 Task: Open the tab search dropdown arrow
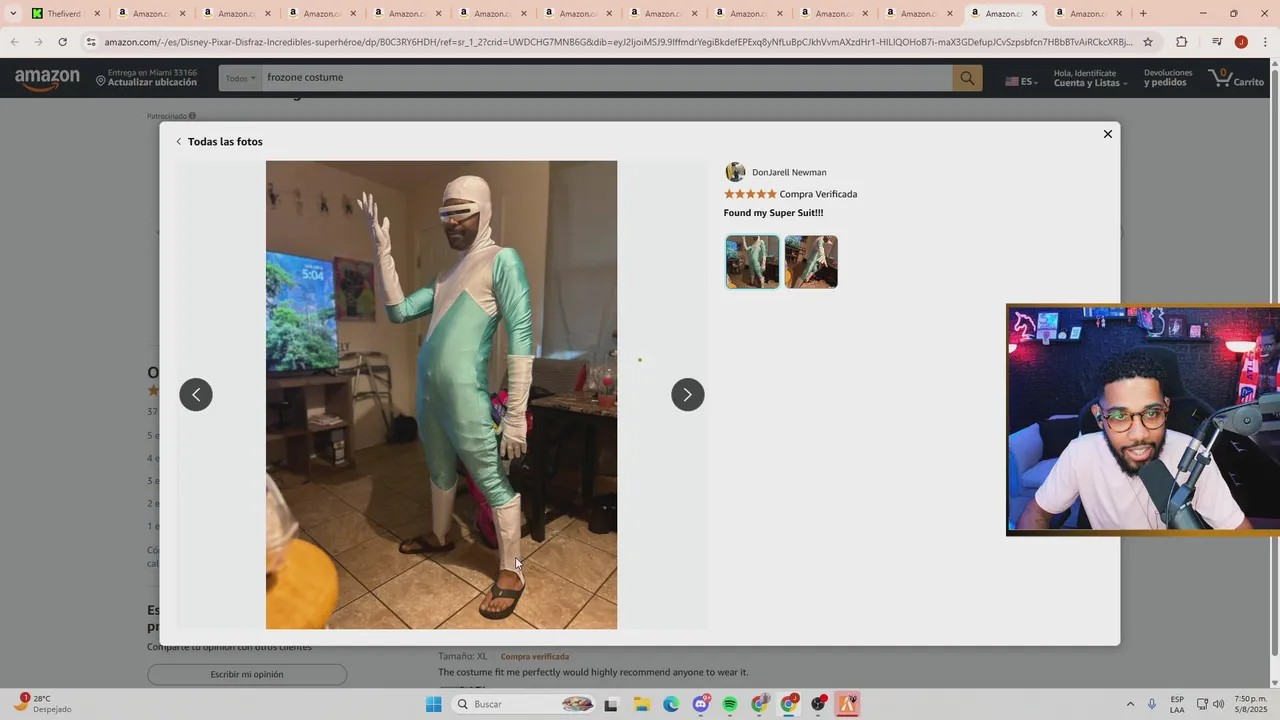click(12, 13)
